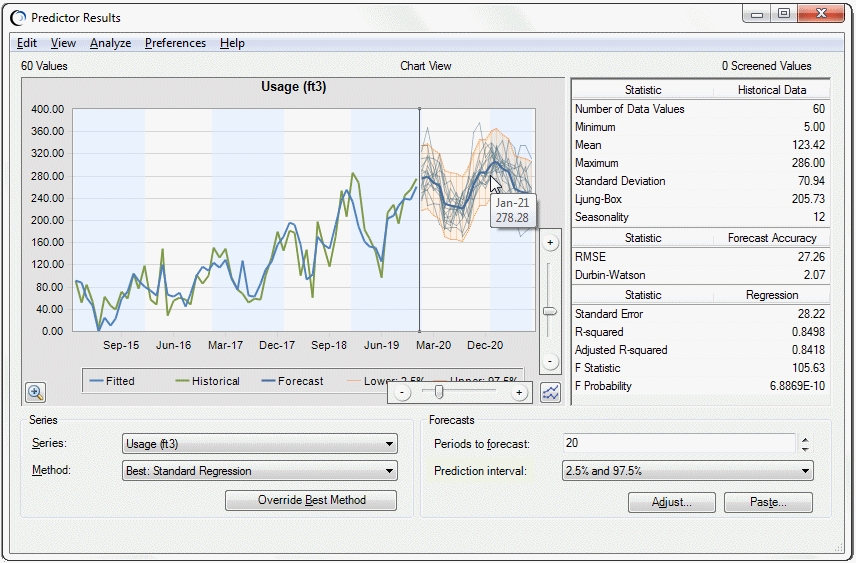
Task: Click Periods to forecast input field
Action: [x=679, y=443]
